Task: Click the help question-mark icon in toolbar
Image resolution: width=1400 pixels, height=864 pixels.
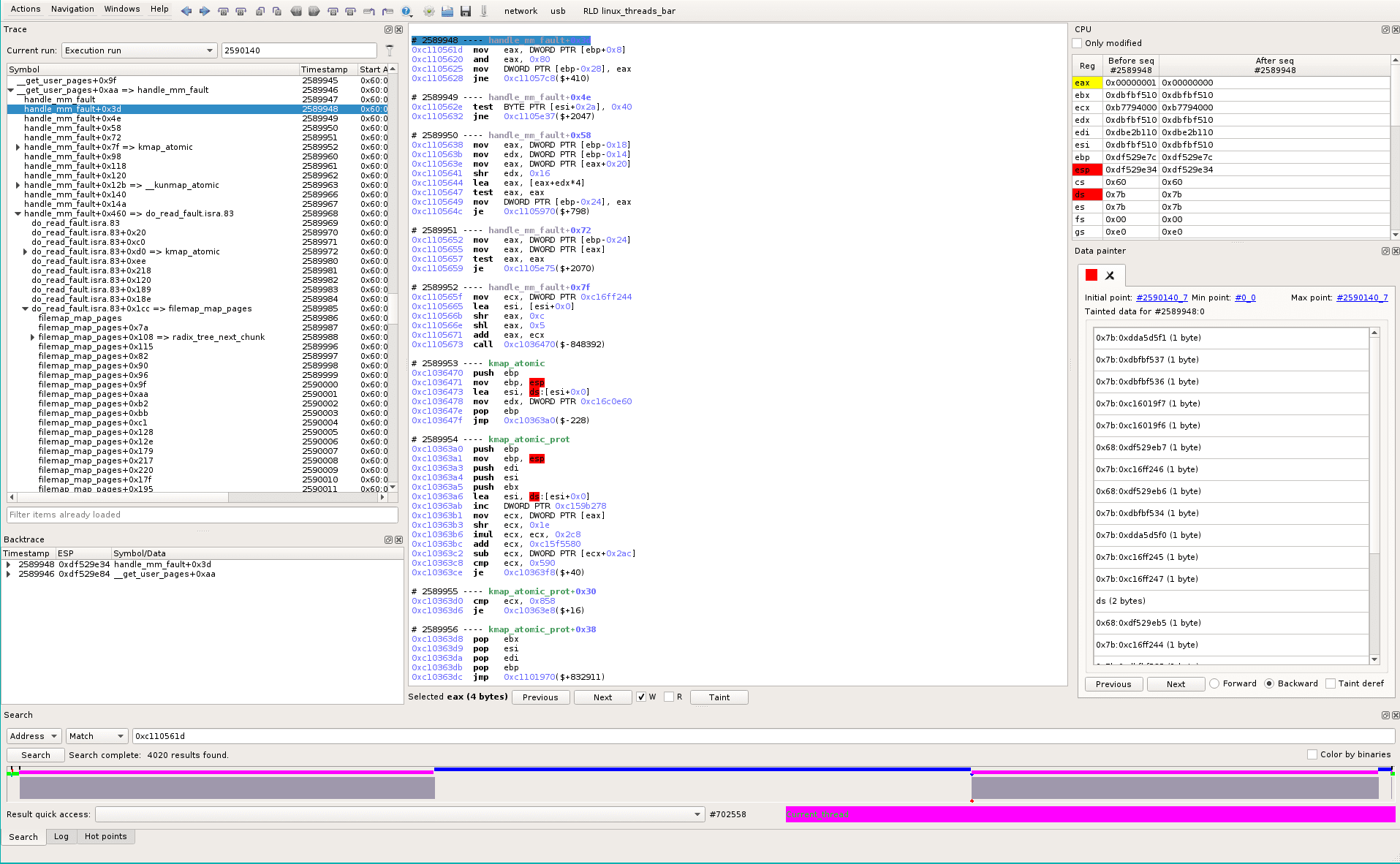Action: coord(407,11)
